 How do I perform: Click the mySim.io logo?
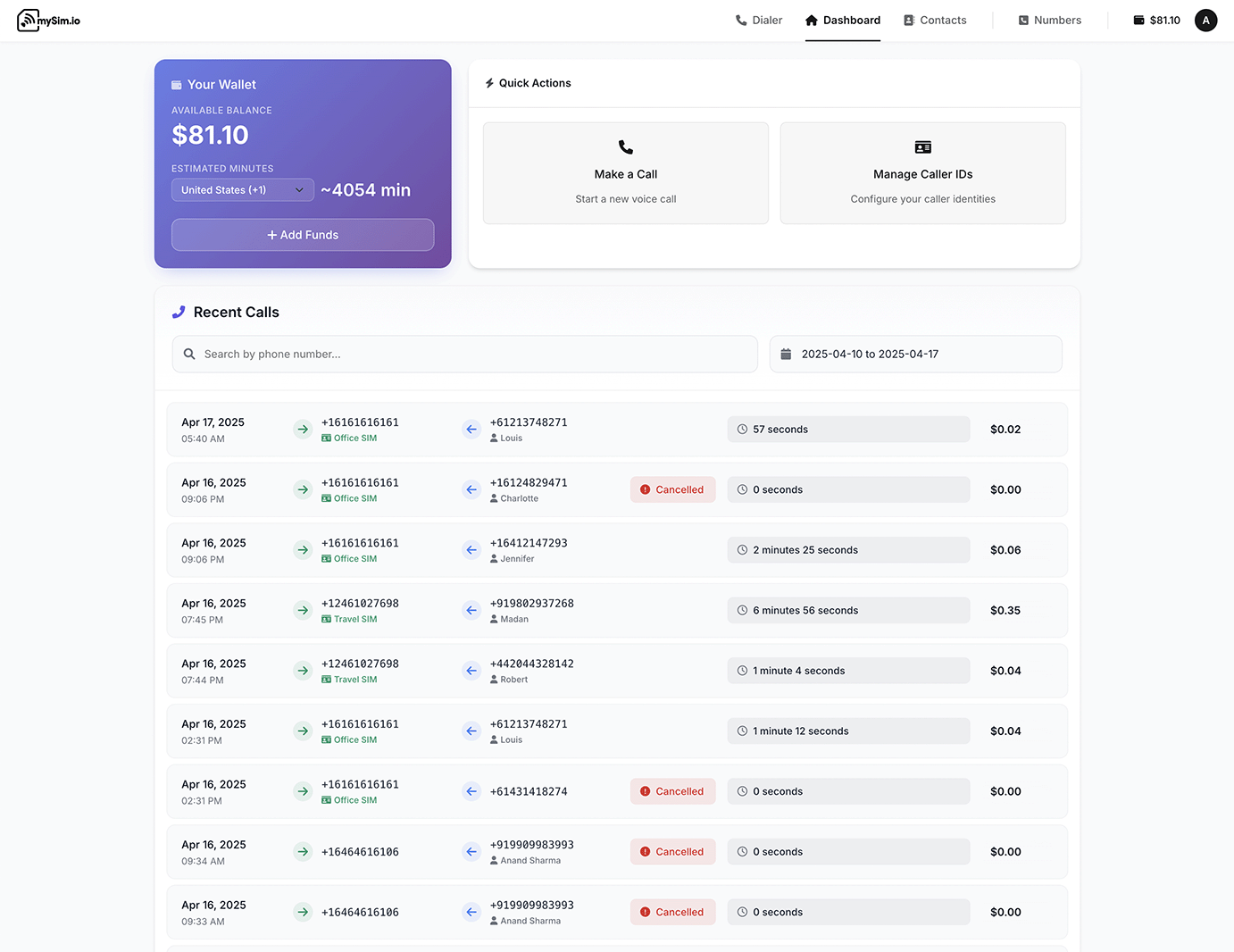point(48,21)
